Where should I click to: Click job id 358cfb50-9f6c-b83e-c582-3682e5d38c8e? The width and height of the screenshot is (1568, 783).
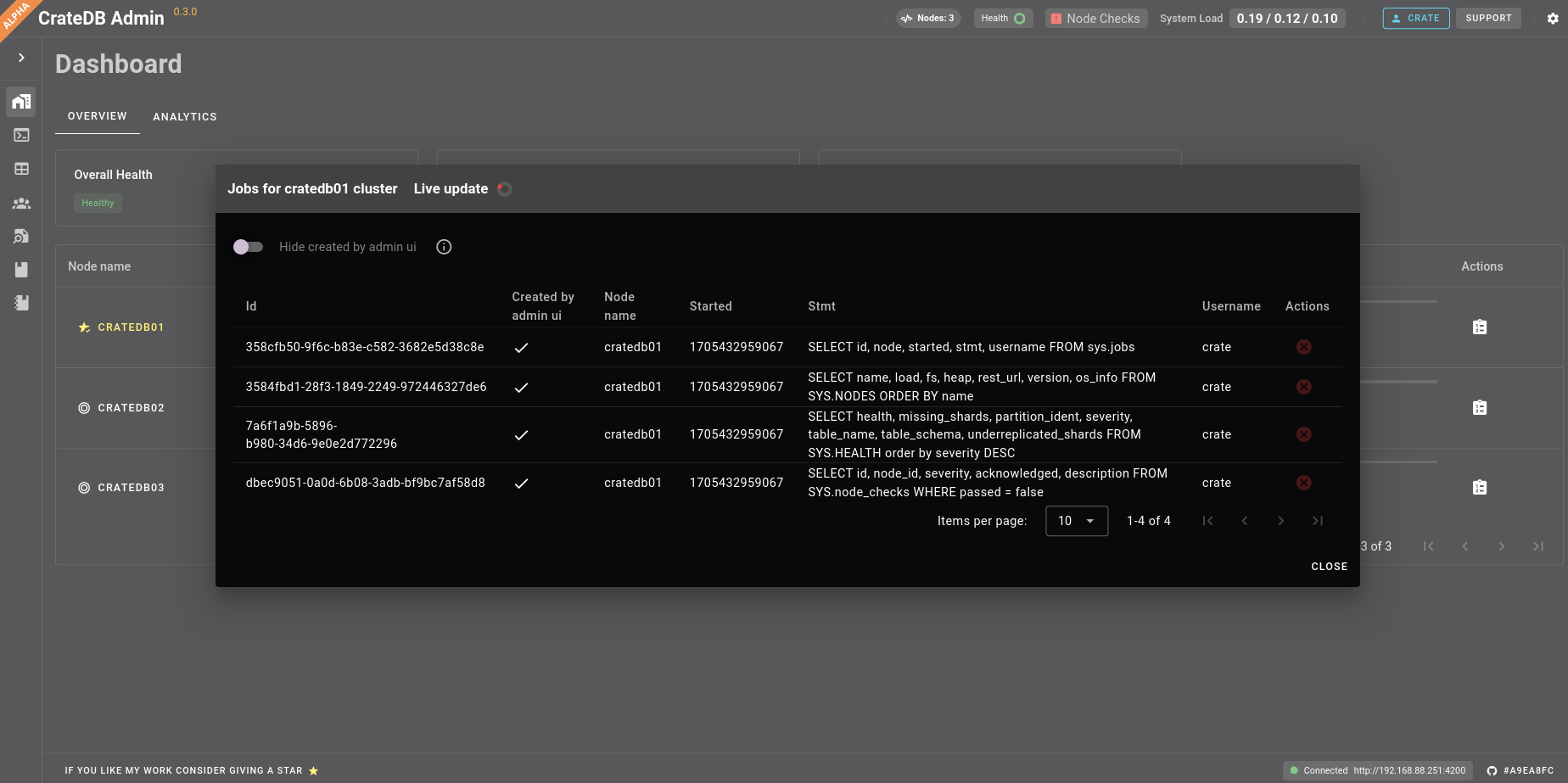click(x=365, y=347)
